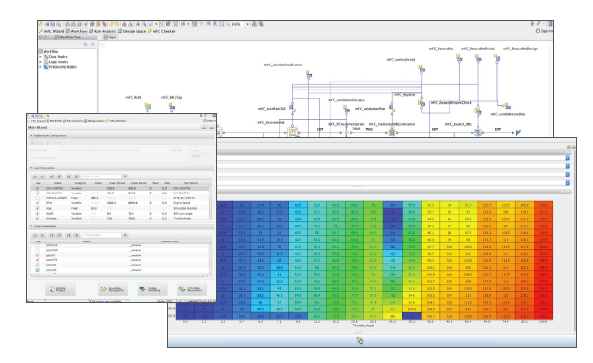Open the mFC Checker tab

click(x=162, y=31)
